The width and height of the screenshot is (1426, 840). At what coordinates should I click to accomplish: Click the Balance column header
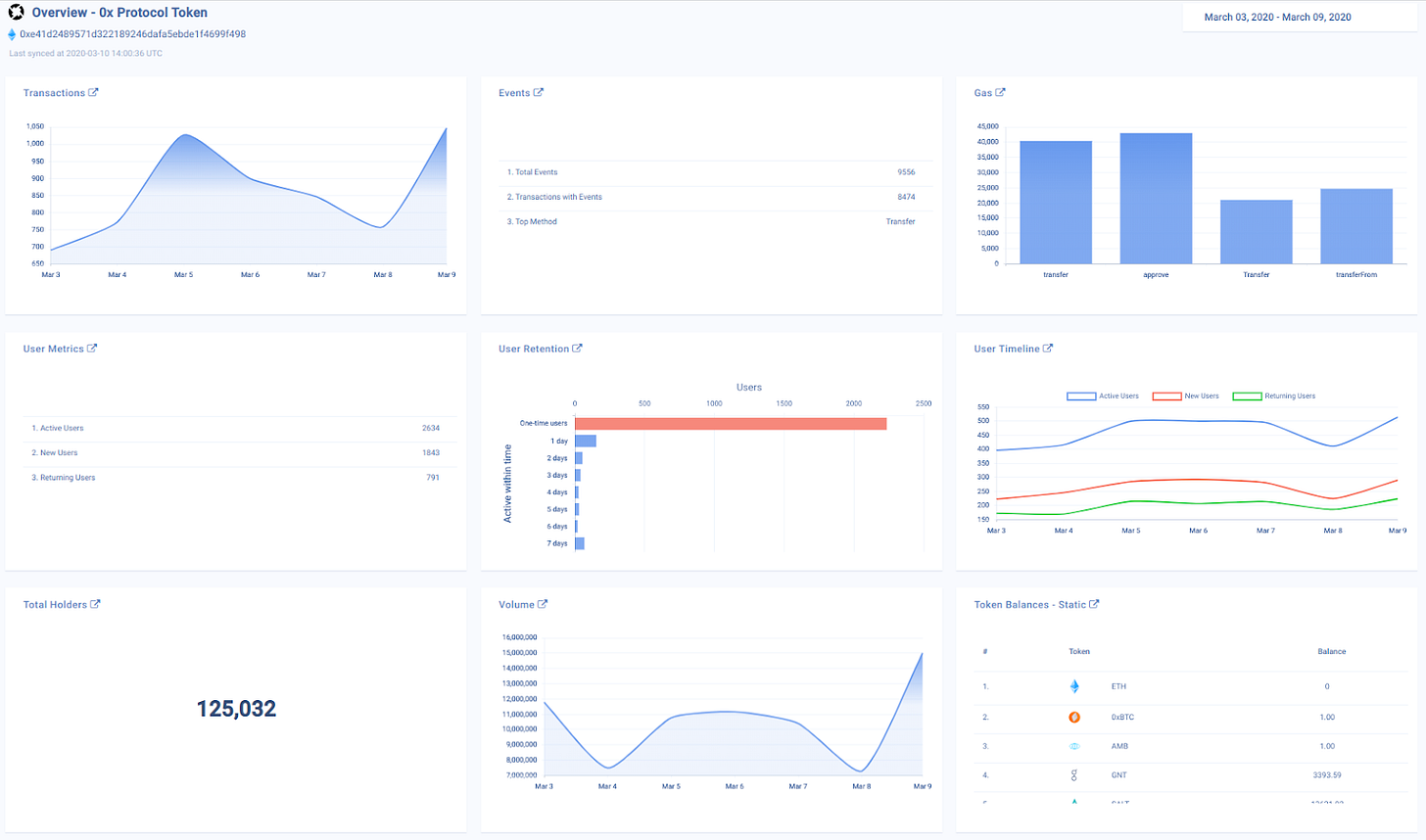click(x=1332, y=651)
